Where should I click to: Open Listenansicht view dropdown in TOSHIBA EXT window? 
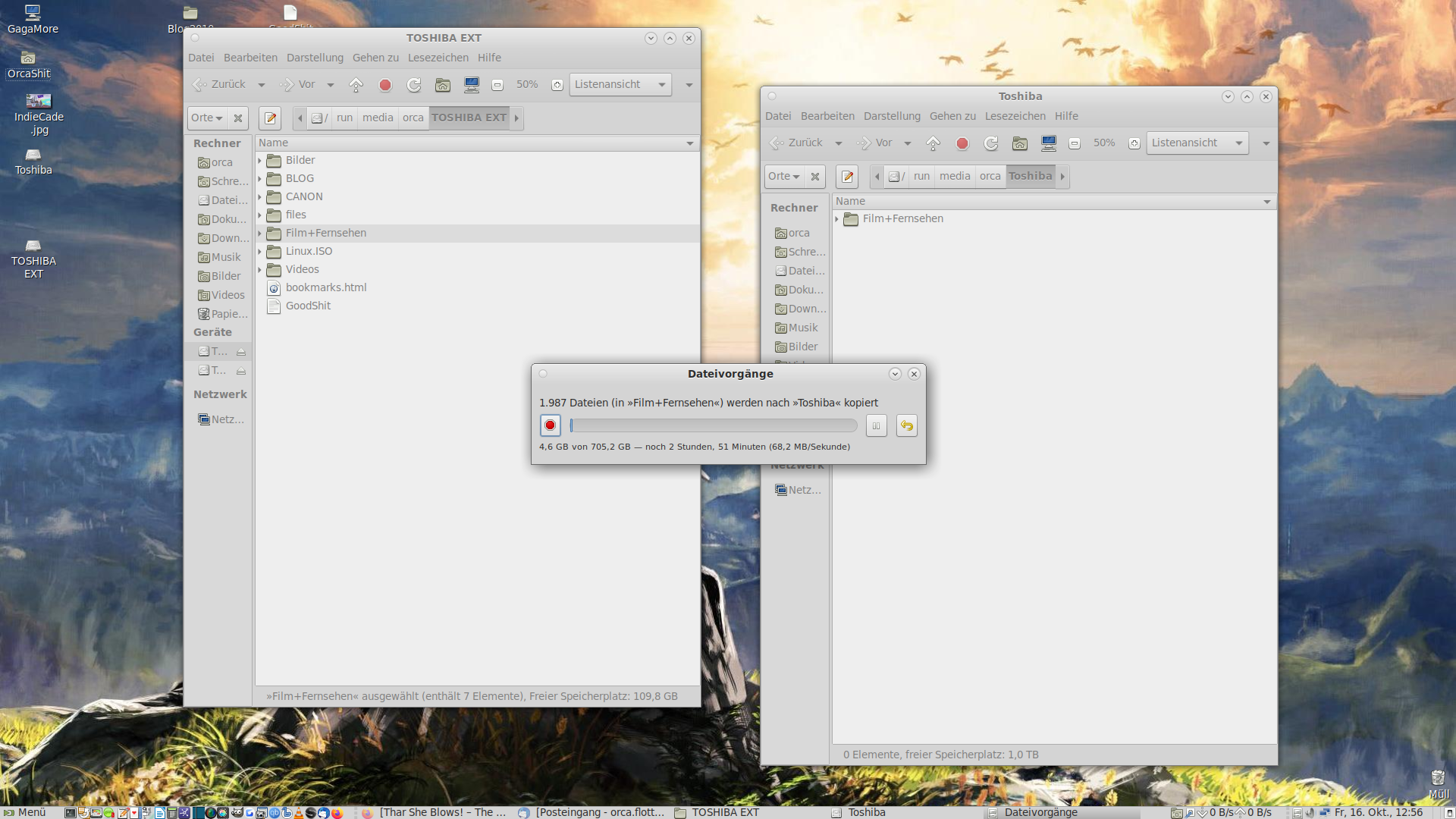[x=620, y=85]
